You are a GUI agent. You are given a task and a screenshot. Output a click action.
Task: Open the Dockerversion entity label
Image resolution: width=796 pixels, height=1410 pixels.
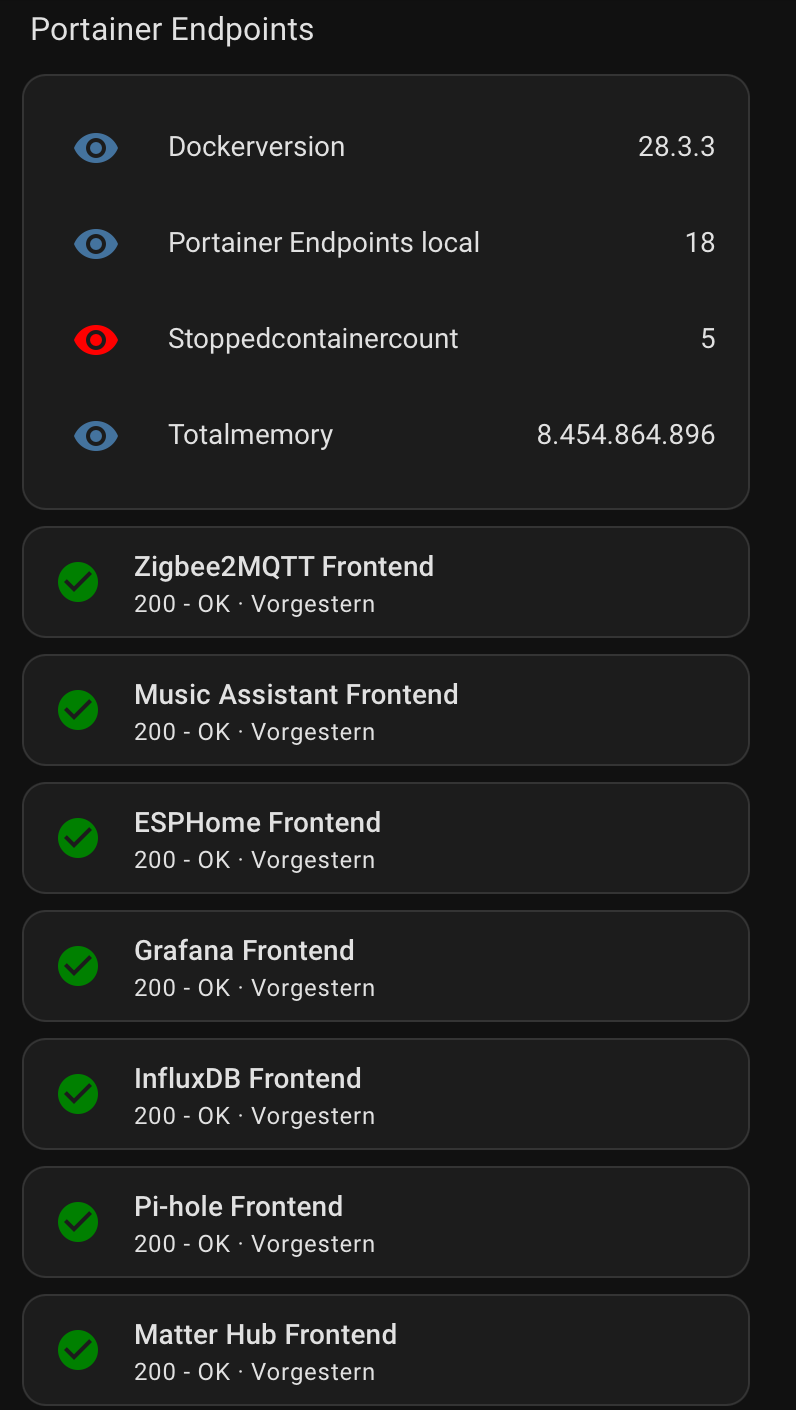click(256, 147)
